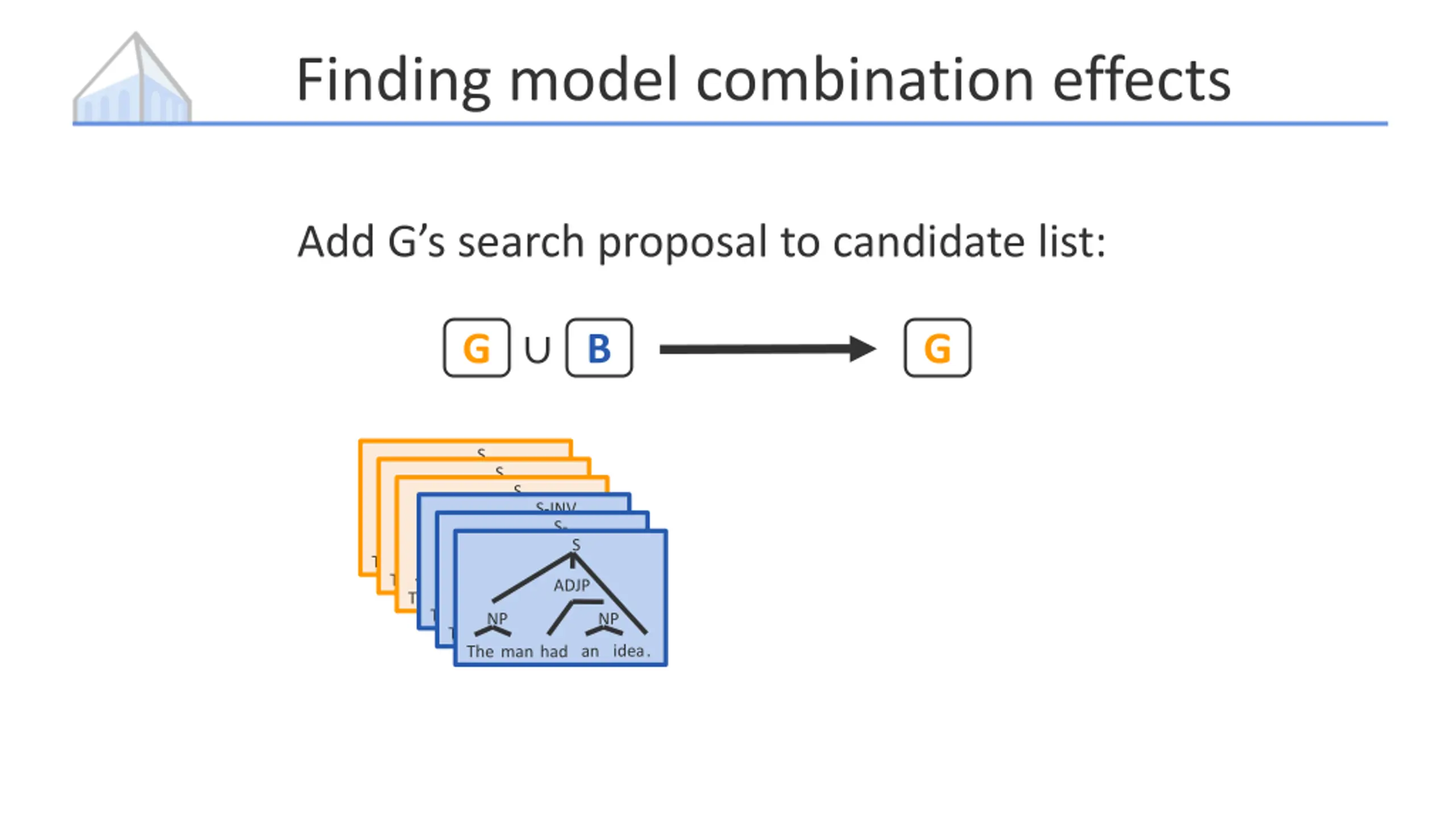Click the right NP label above 'an idea'
This screenshot has width=1456, height=819.
coord(609,618)
